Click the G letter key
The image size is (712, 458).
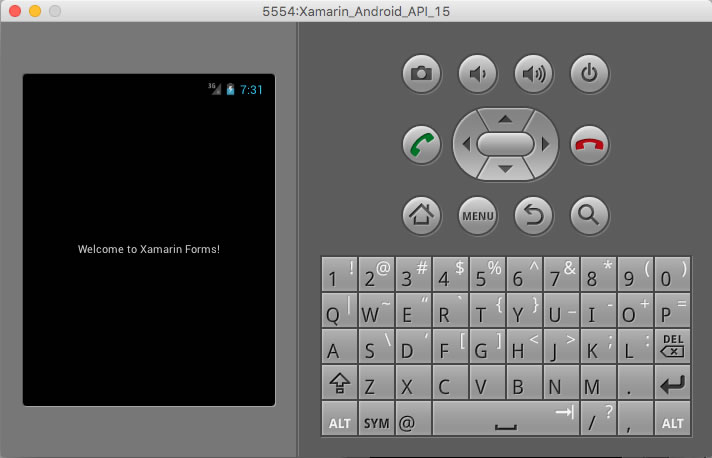[487, 346]
